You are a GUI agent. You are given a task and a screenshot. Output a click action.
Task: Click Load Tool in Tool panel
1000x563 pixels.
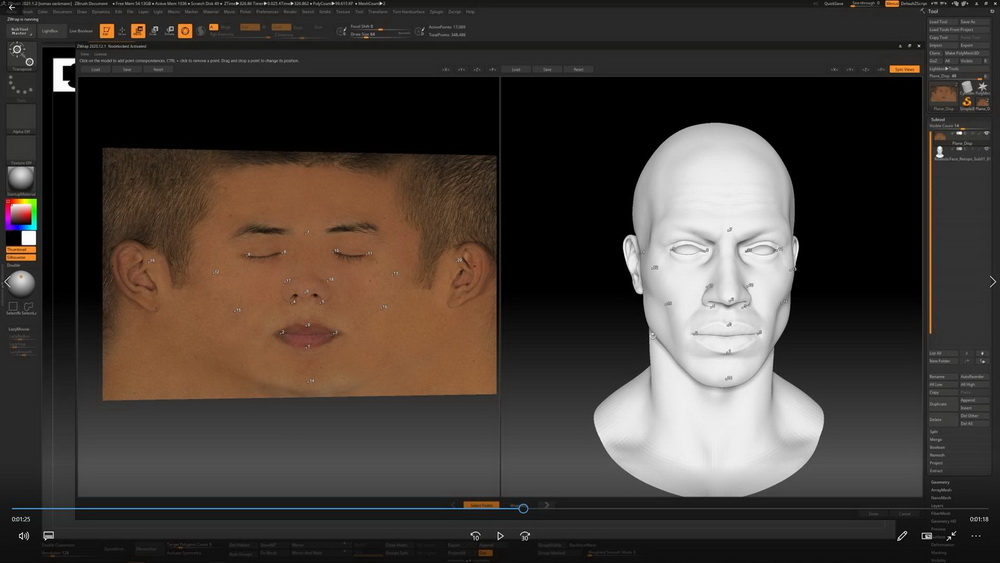pos(943,22)
